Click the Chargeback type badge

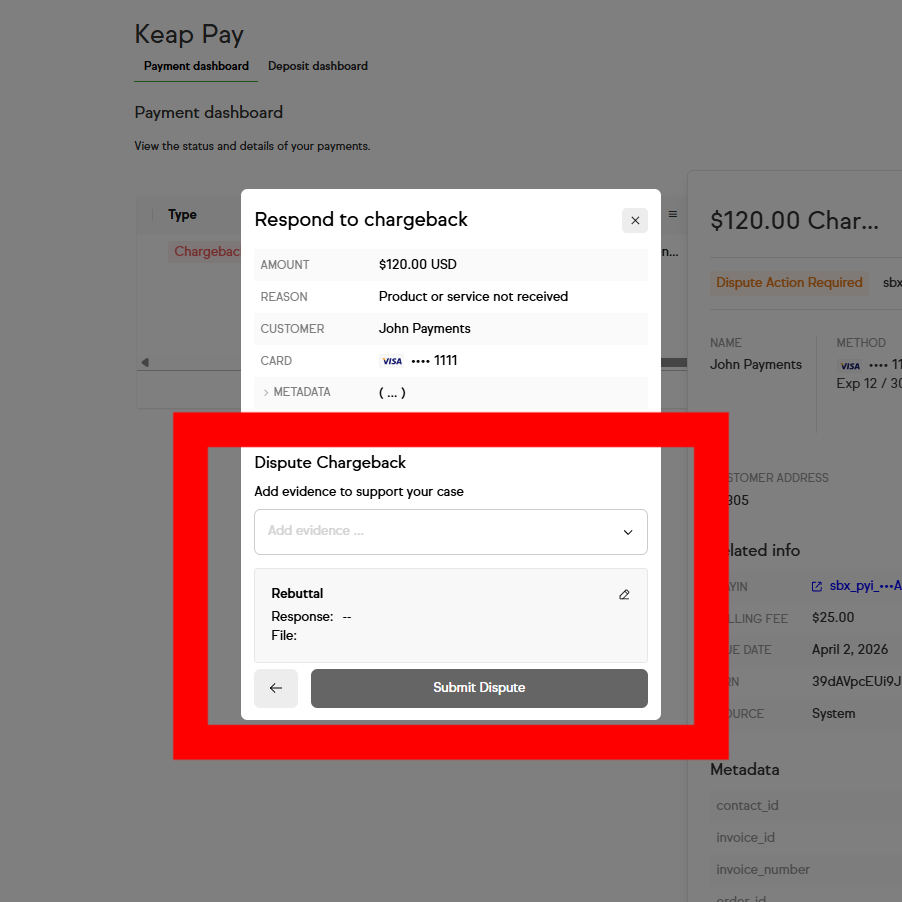point(207,251)
